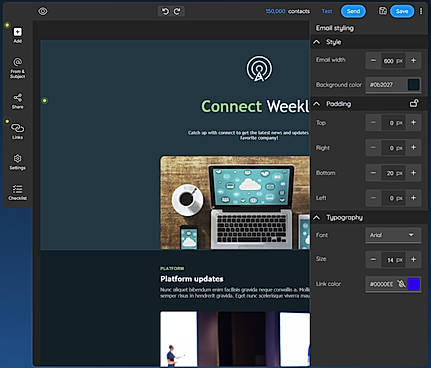Select the Platform updates heading
The width and height of the screenshot is (431, 368).
pos(192,279)
